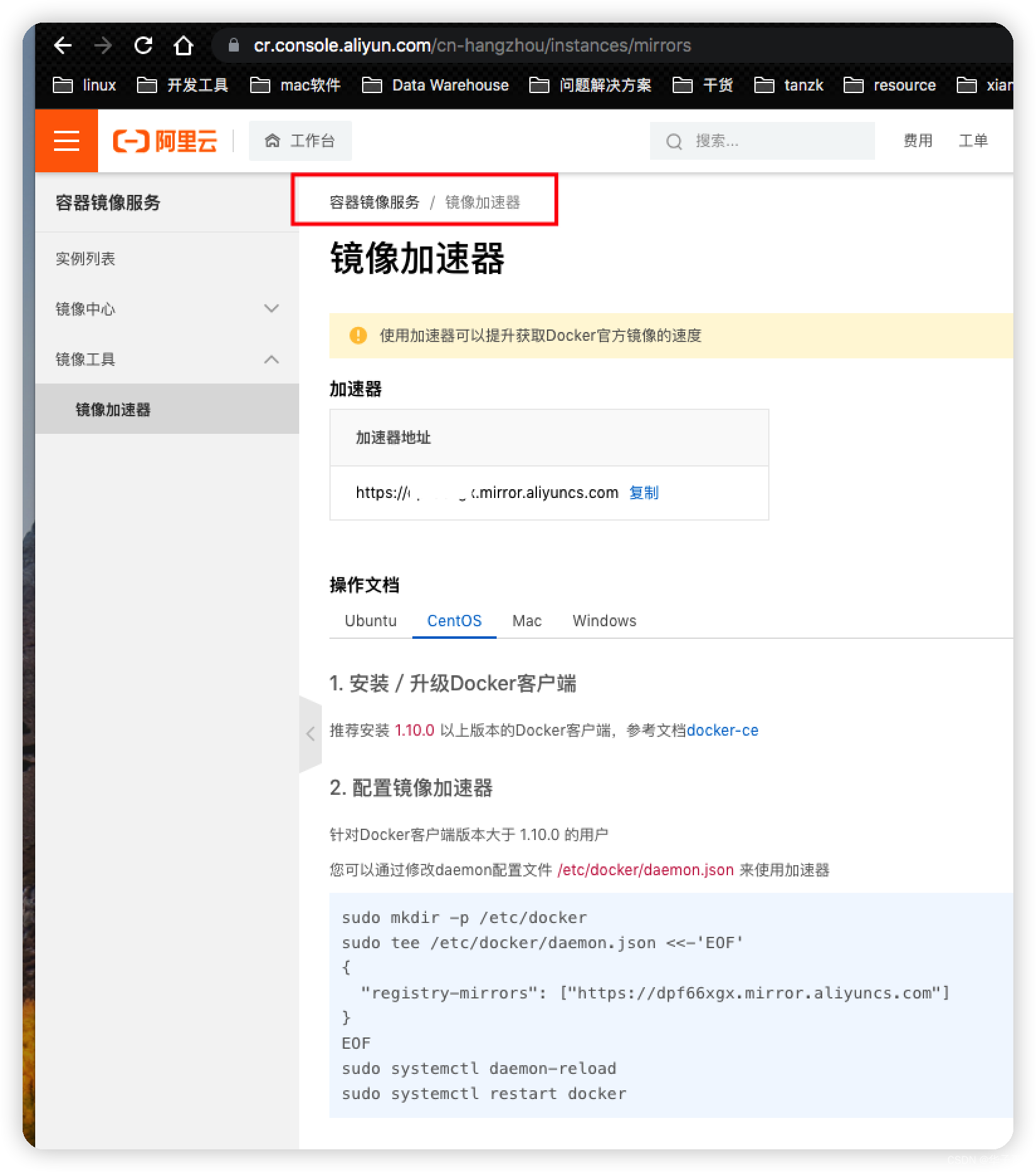This screenshot has width=1036, height=1172.
Task: Expand the 镜像中心 sidebar section
Action: (167, 309)
